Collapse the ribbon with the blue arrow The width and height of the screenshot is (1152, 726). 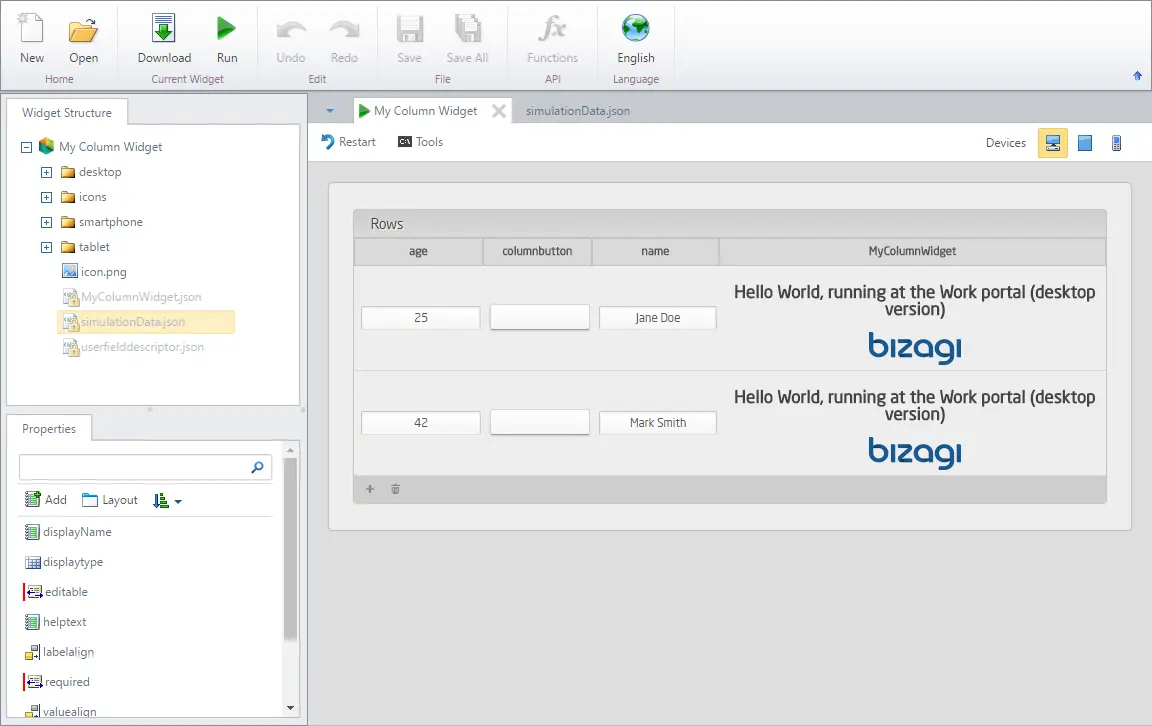pos(1137,76)
